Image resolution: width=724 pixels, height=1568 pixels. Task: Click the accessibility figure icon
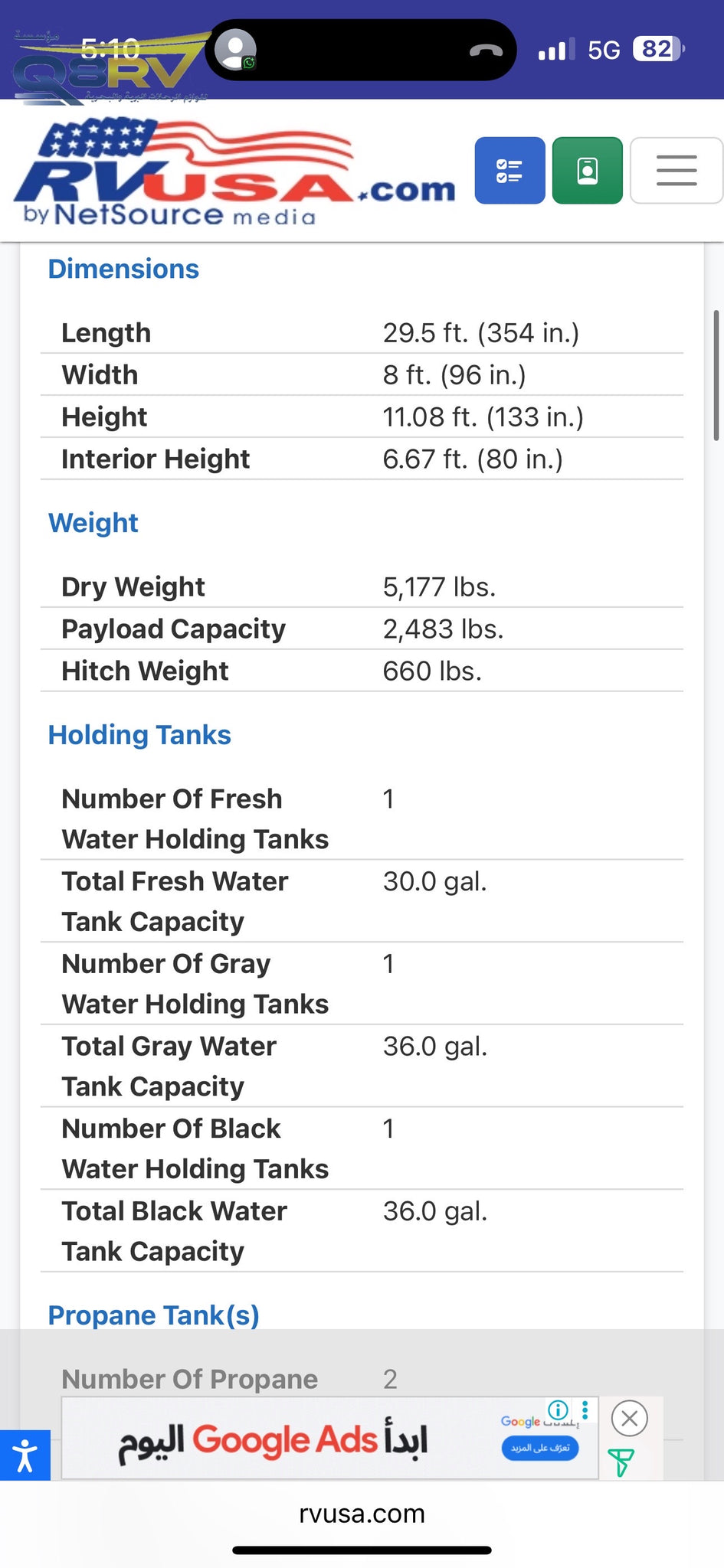[25, 1455]
